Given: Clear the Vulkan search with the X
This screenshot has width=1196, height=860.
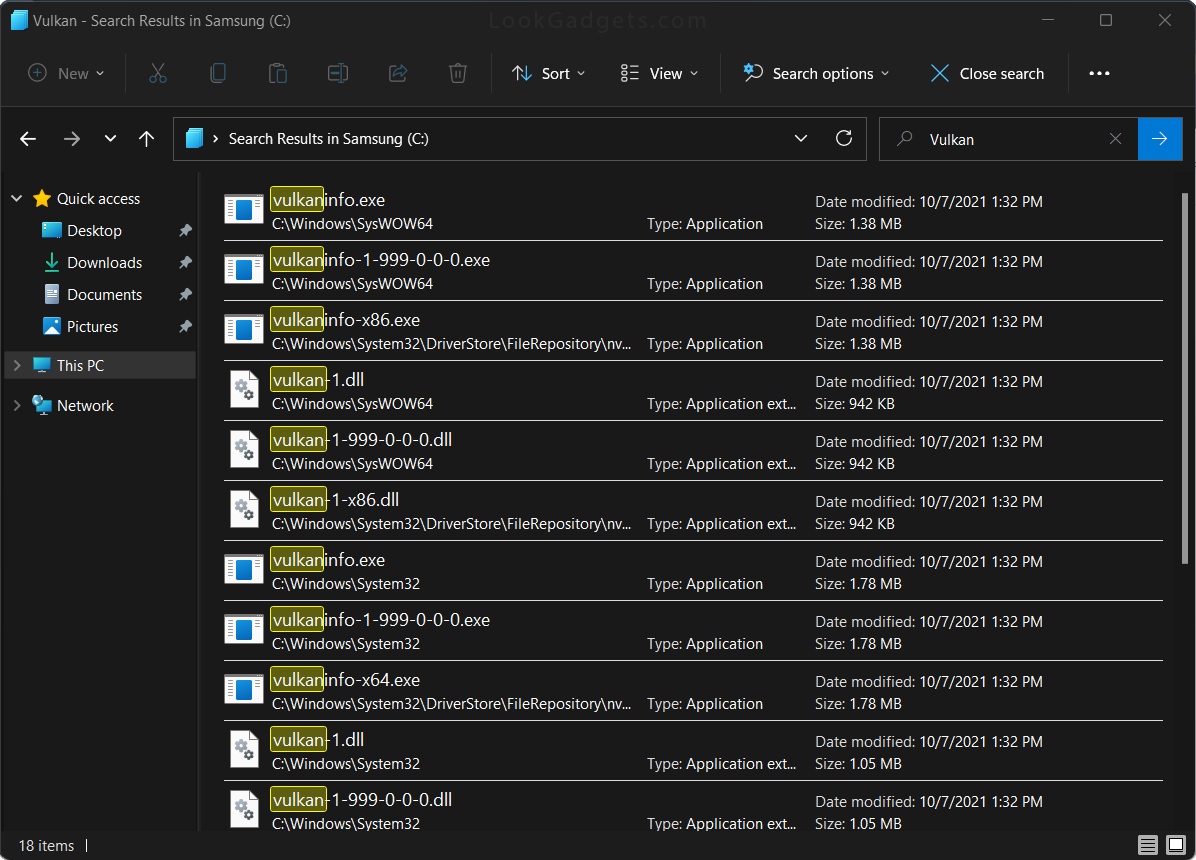Looking at the screenshot, I should pyautogui.click(x=1115, y=138).
